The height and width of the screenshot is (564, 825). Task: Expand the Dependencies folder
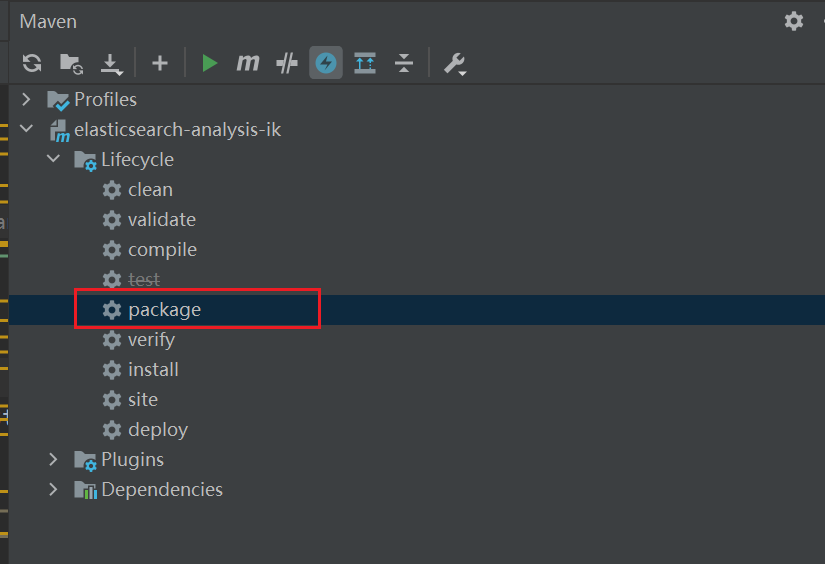(x=53, y=489)
